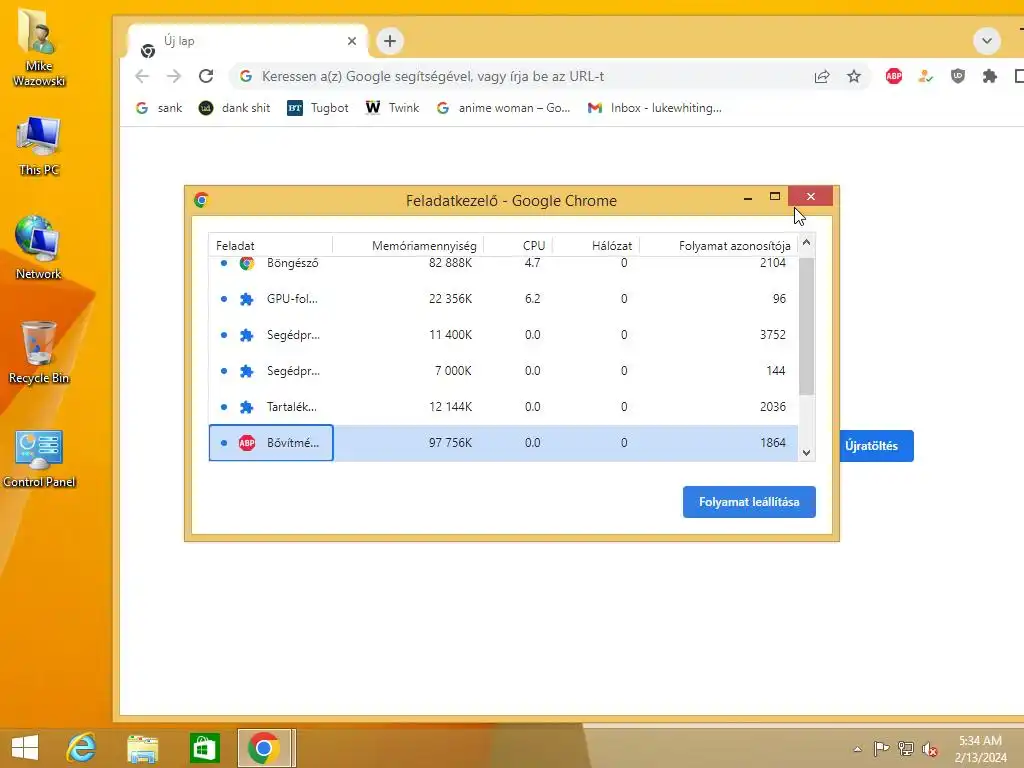1024x768 pixels.
Task: Select the Bővítmé... Adblock extension row
Action: point(503,443)
